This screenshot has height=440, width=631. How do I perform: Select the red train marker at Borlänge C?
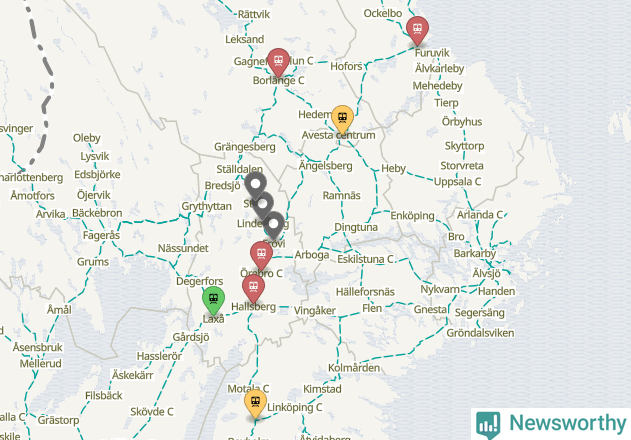tap(278, 62)
